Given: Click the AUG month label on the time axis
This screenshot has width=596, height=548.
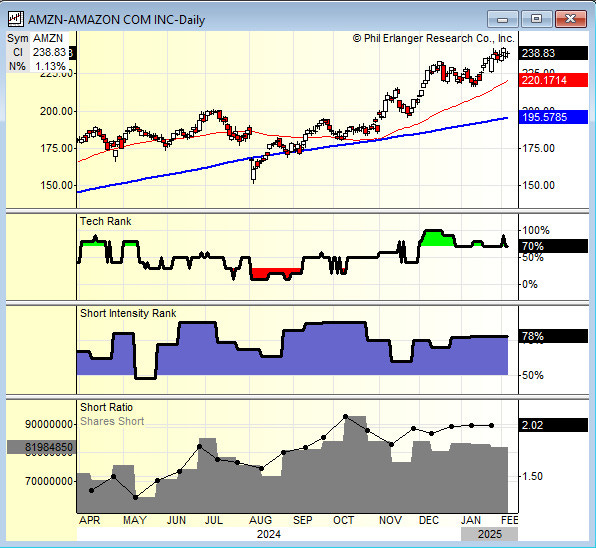Looking at the screenshot, I should coord(260,520).
